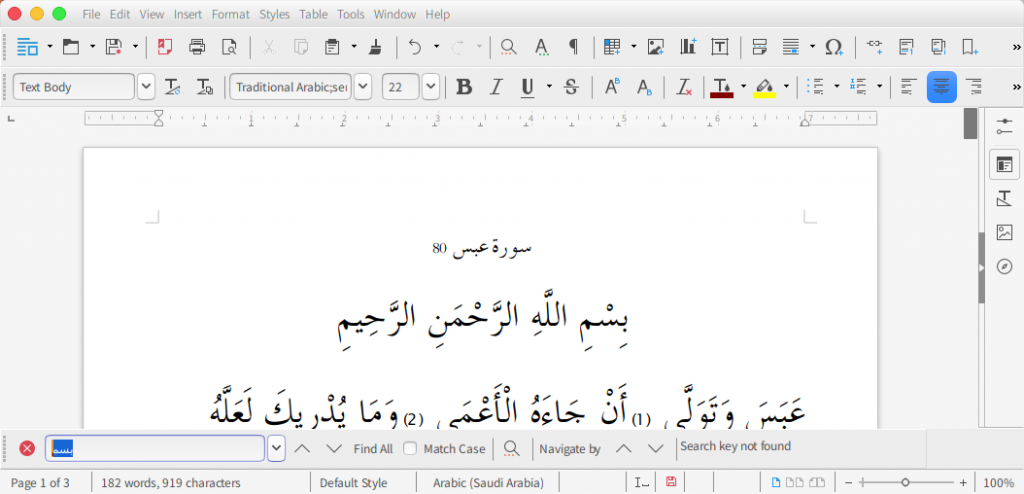Enable the Match Case checkbox
Viewport: 1024px width, 494px height.
[x=410, y=449]
